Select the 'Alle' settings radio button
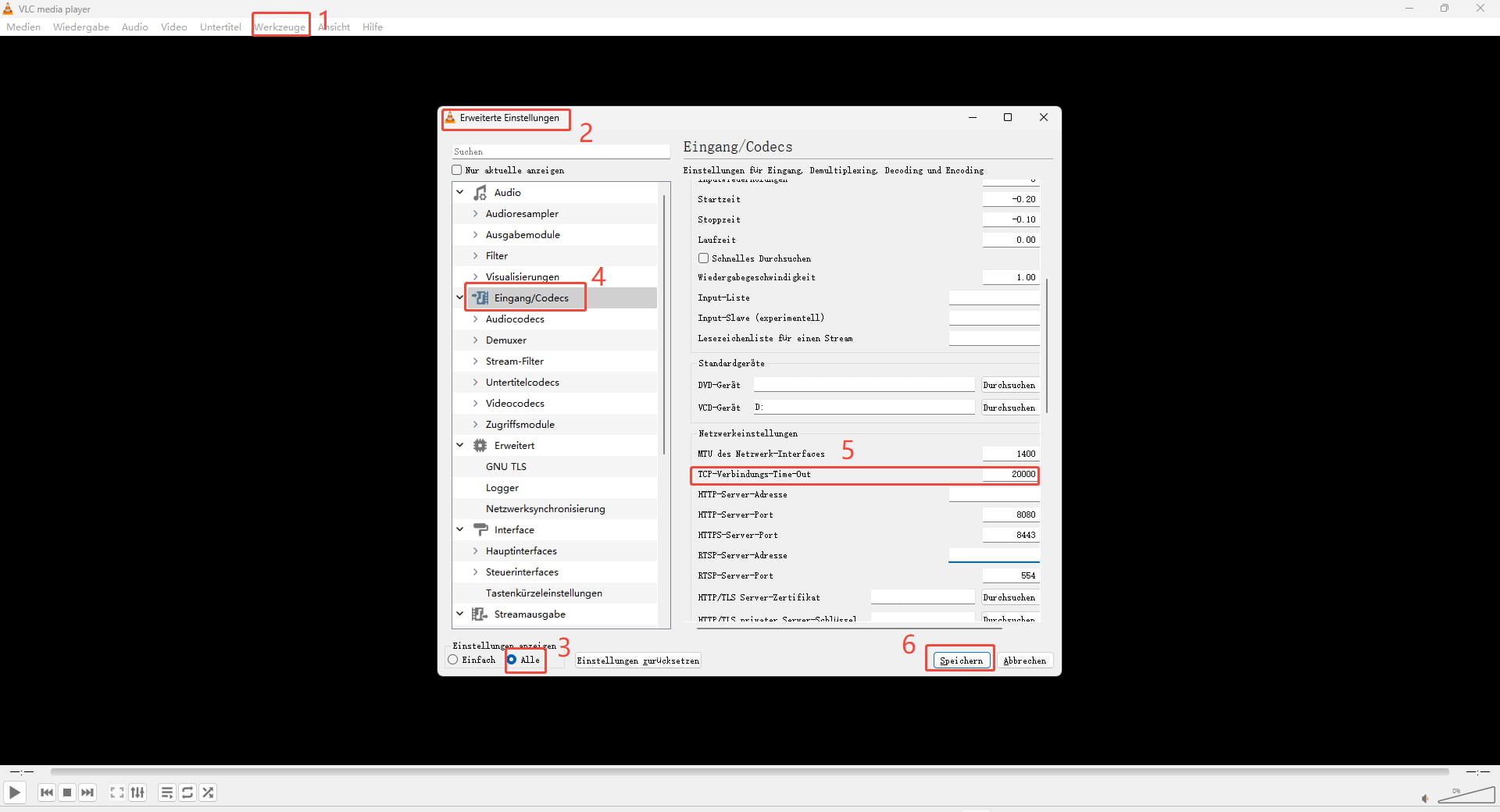Image resolution: width=1500 pixels, height=812 pixels. (x=512, y=660)
